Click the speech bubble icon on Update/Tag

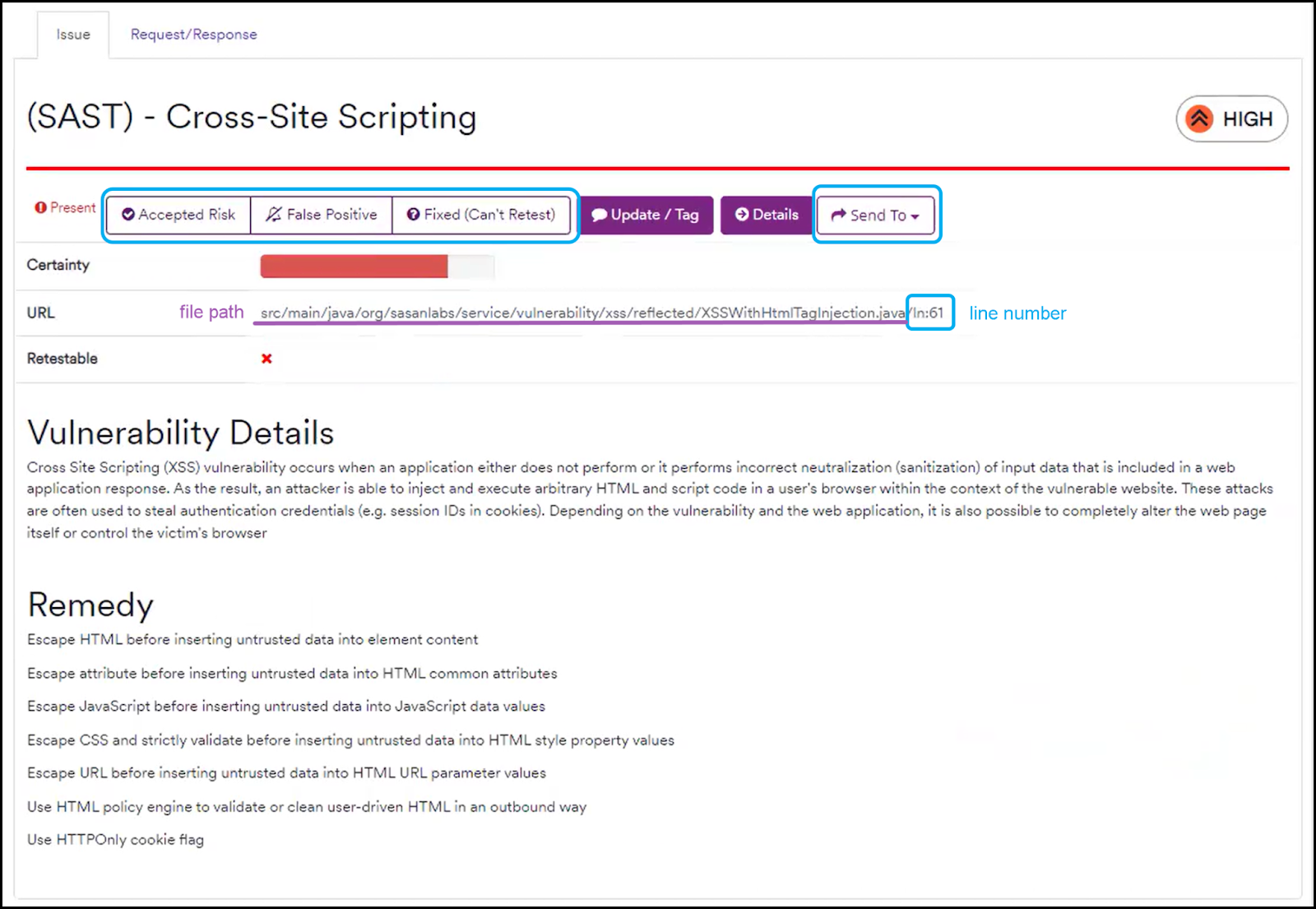point(601,215)
